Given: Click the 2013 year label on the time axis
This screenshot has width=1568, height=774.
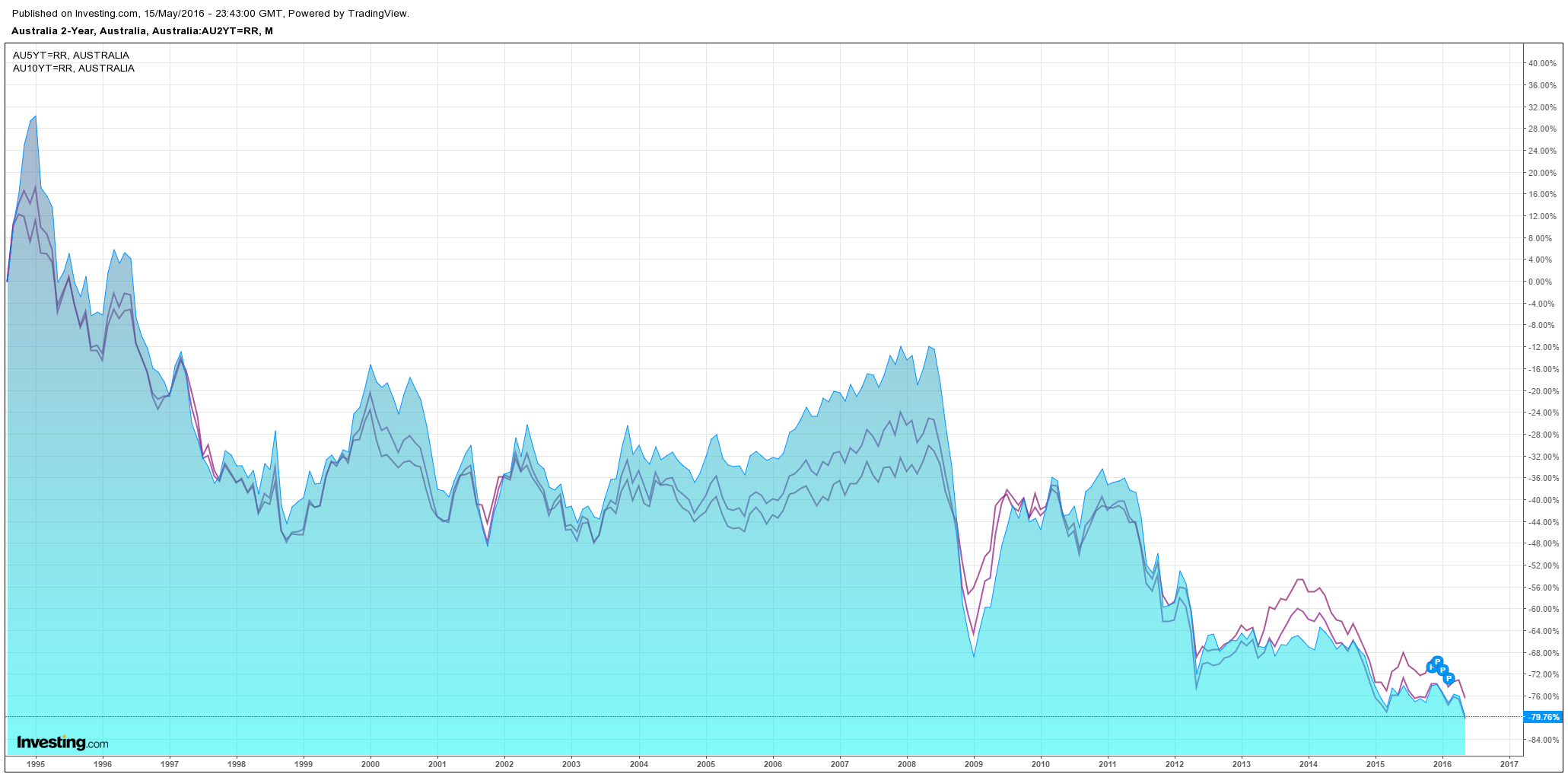Looking at the screenshot, I should [1242, 764].
